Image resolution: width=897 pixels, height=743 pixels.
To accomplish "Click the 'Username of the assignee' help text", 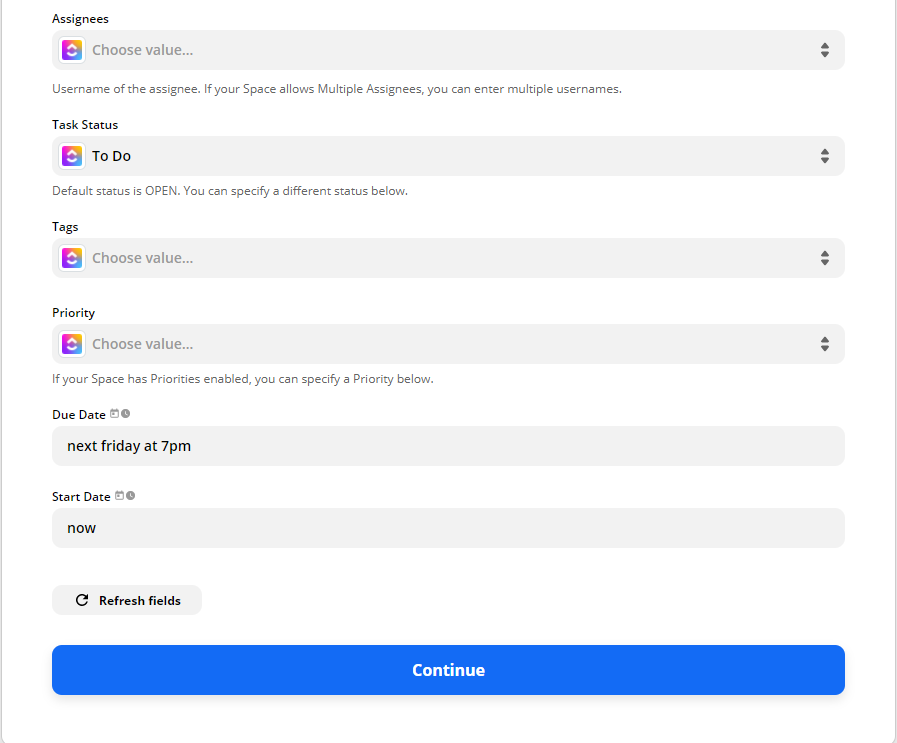I will 337,89.
